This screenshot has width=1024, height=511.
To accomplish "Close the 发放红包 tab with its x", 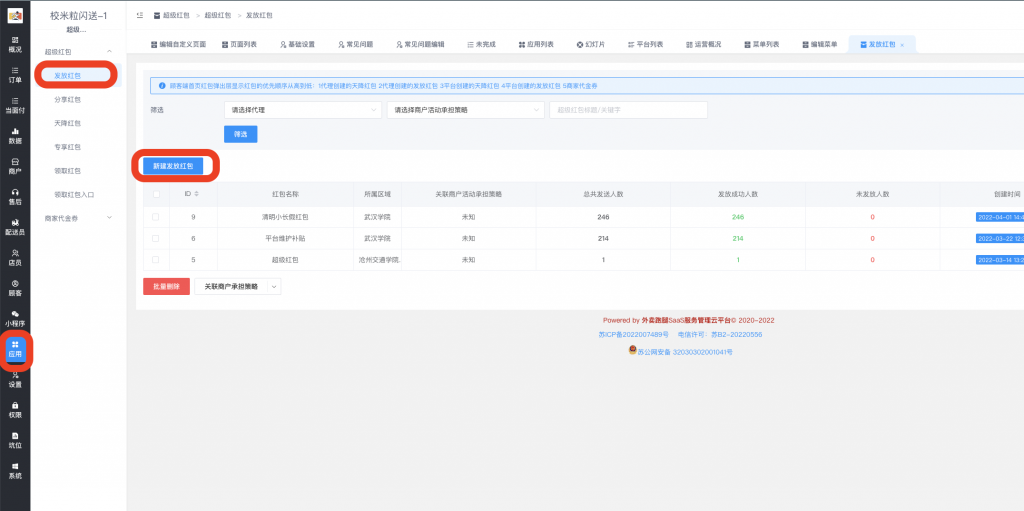I will [x=902, y=45].
